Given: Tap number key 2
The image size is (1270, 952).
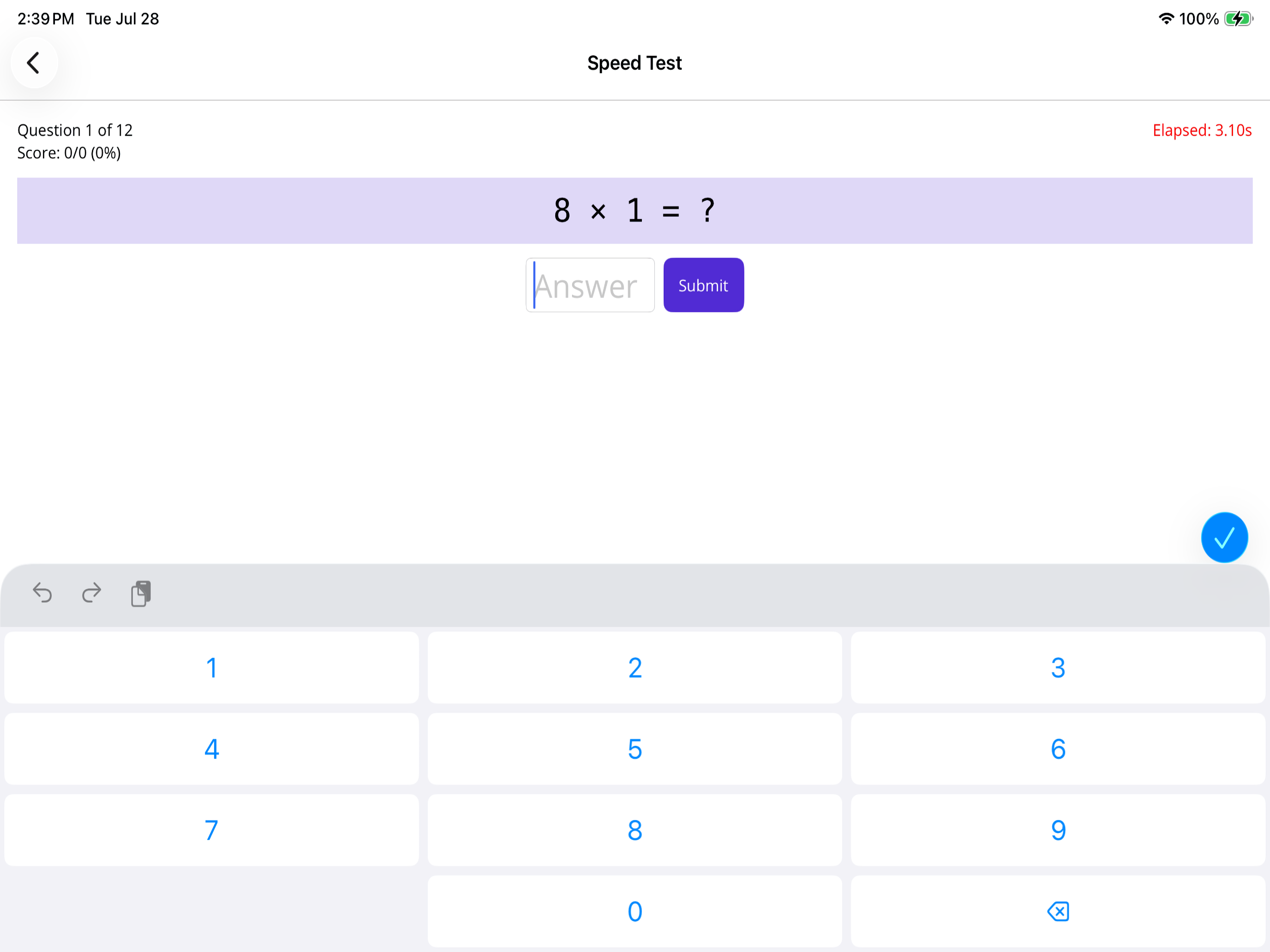Looking at the screenshot, I should pyautogui.click(x=635, y=667).
